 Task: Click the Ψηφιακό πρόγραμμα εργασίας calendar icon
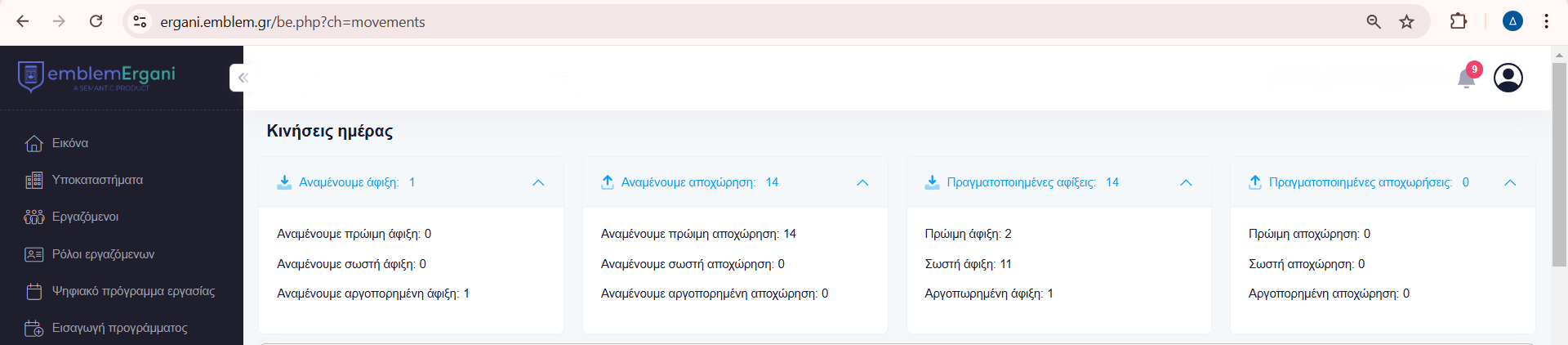point(33,291)
